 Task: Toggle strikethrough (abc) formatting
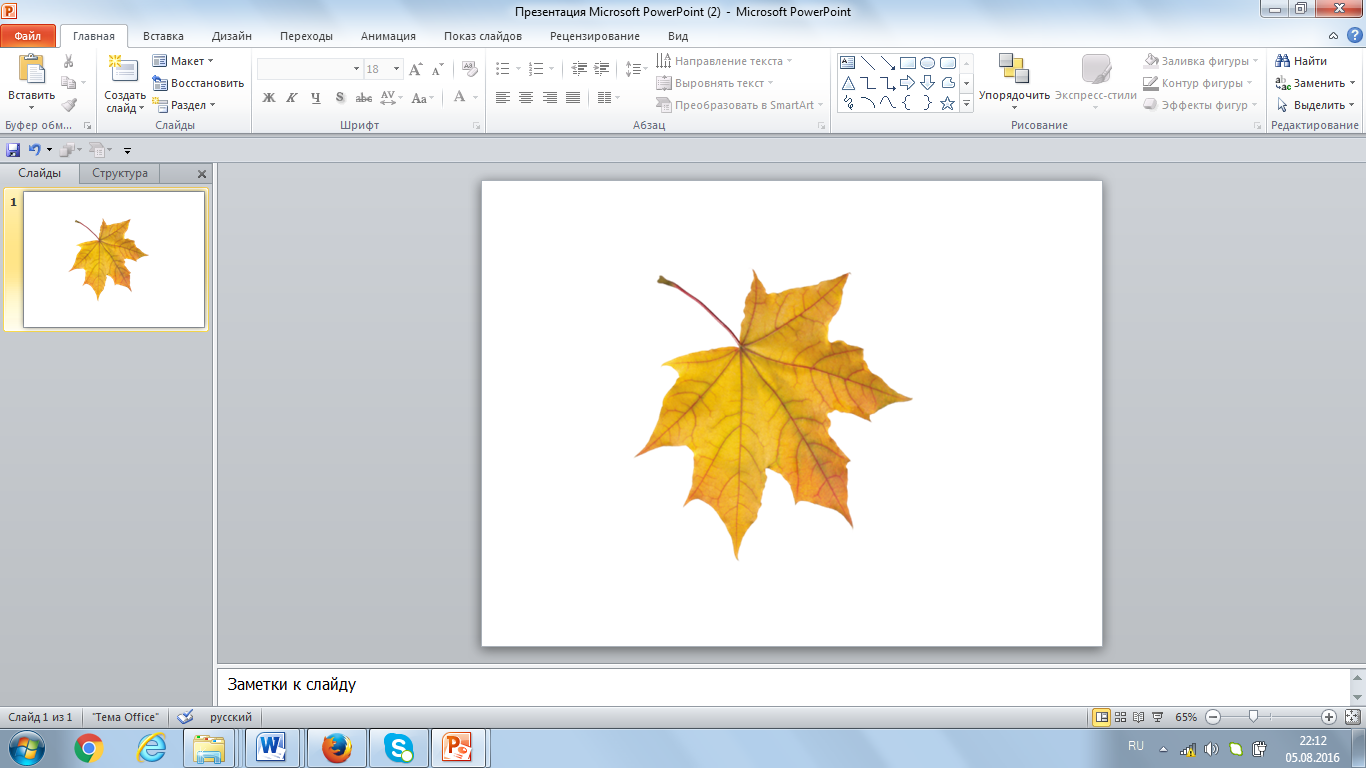pos(364,98)
